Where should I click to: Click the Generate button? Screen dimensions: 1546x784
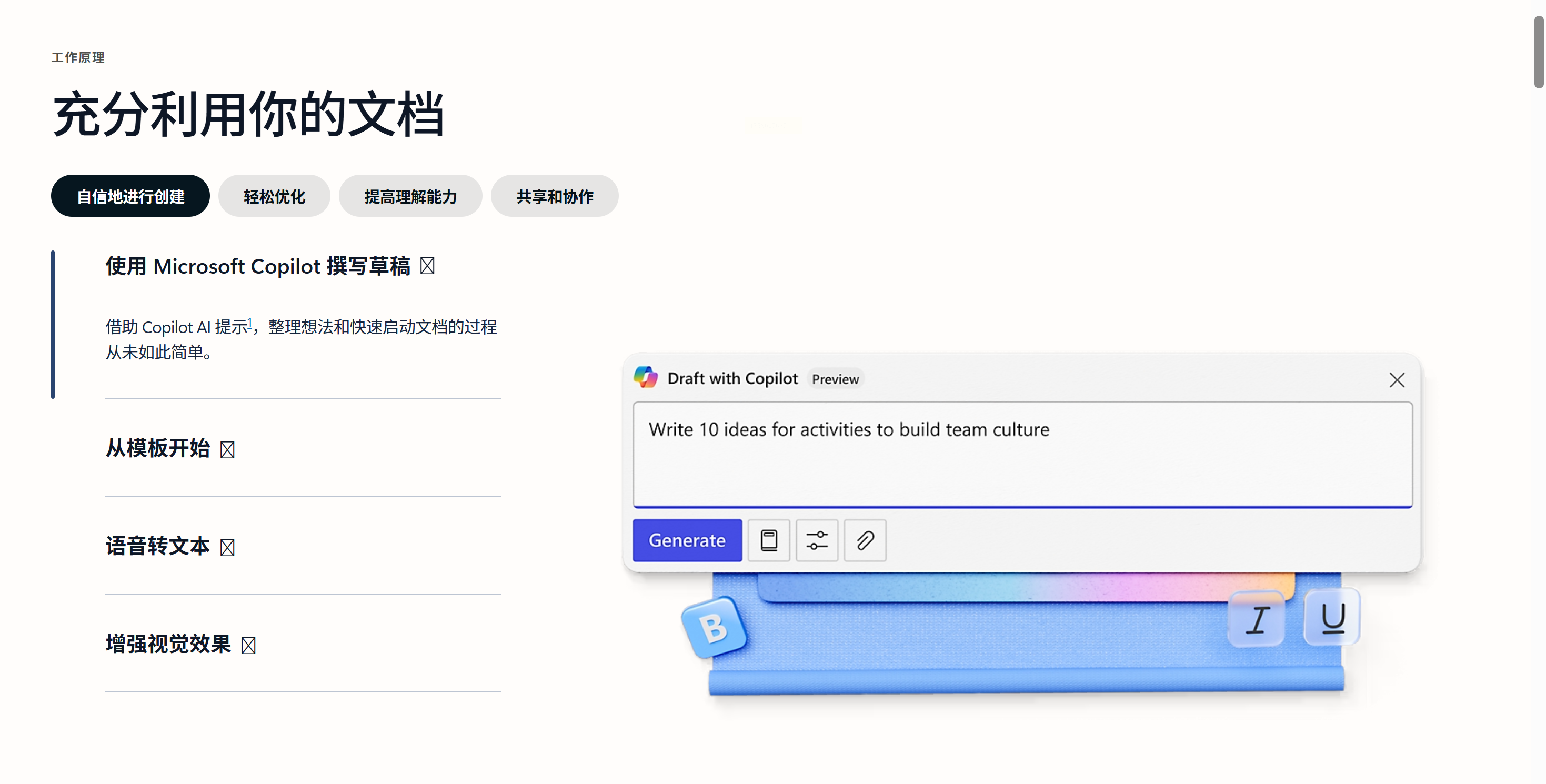tap(687, 540)
